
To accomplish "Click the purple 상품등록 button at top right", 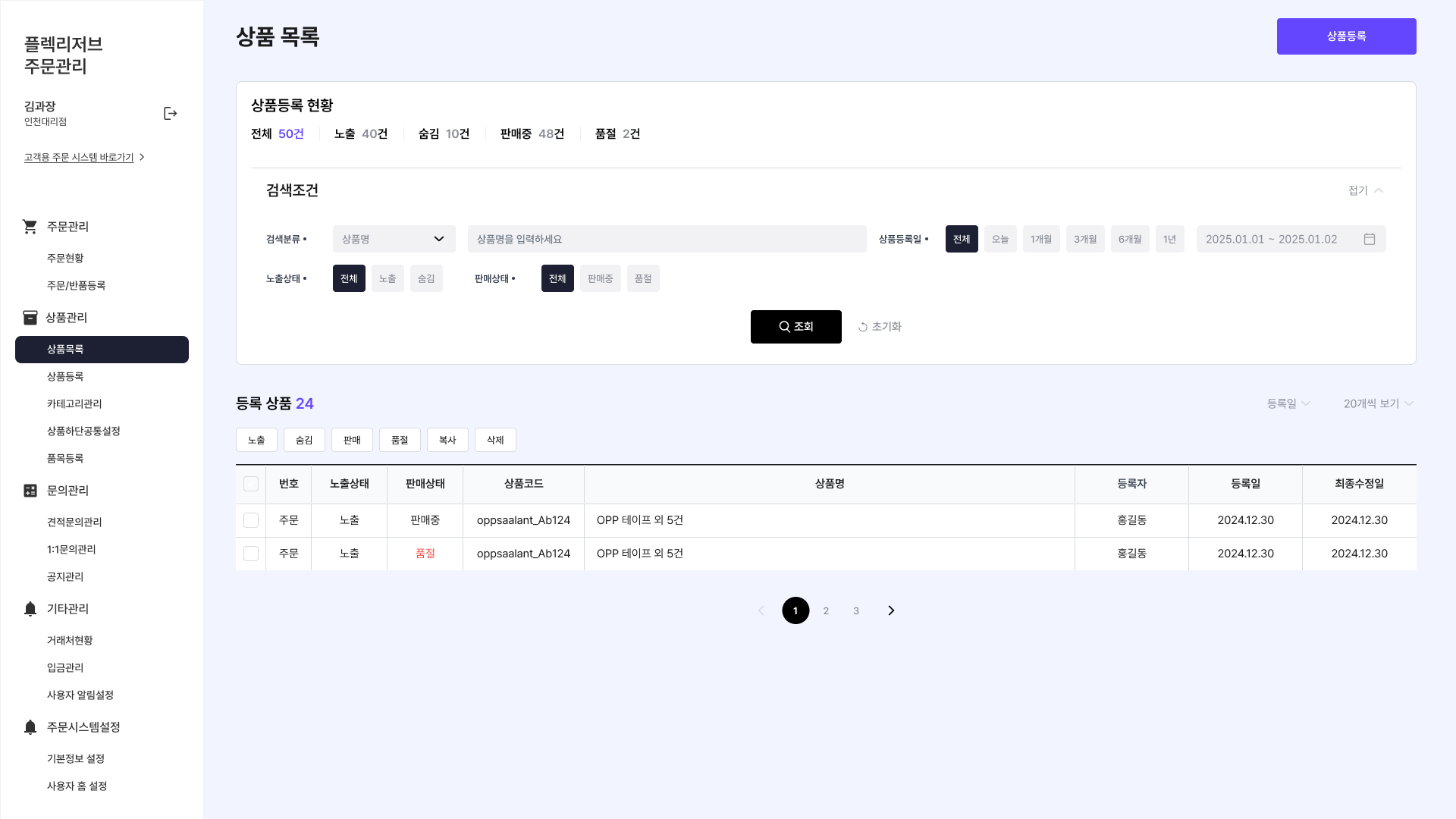I will (x=1346, y=36).
